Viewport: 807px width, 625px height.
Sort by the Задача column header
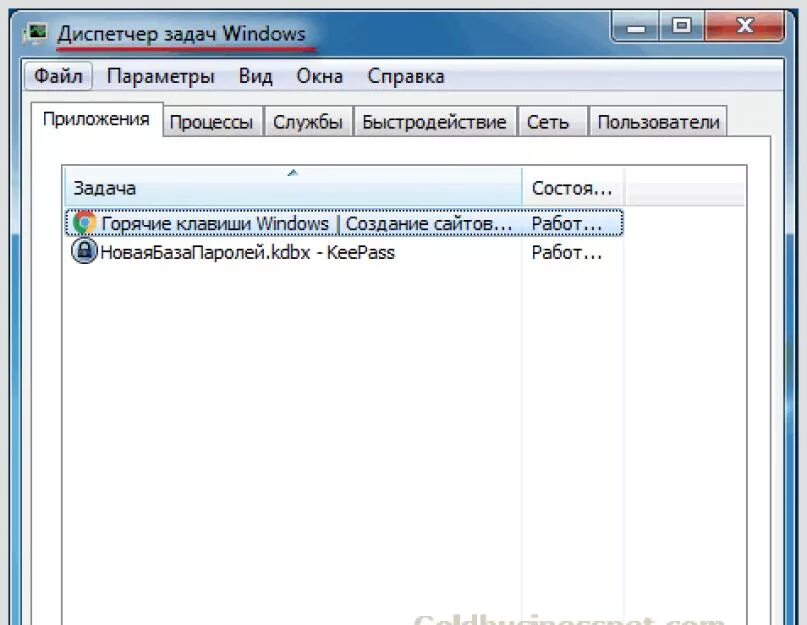(293, 186)
